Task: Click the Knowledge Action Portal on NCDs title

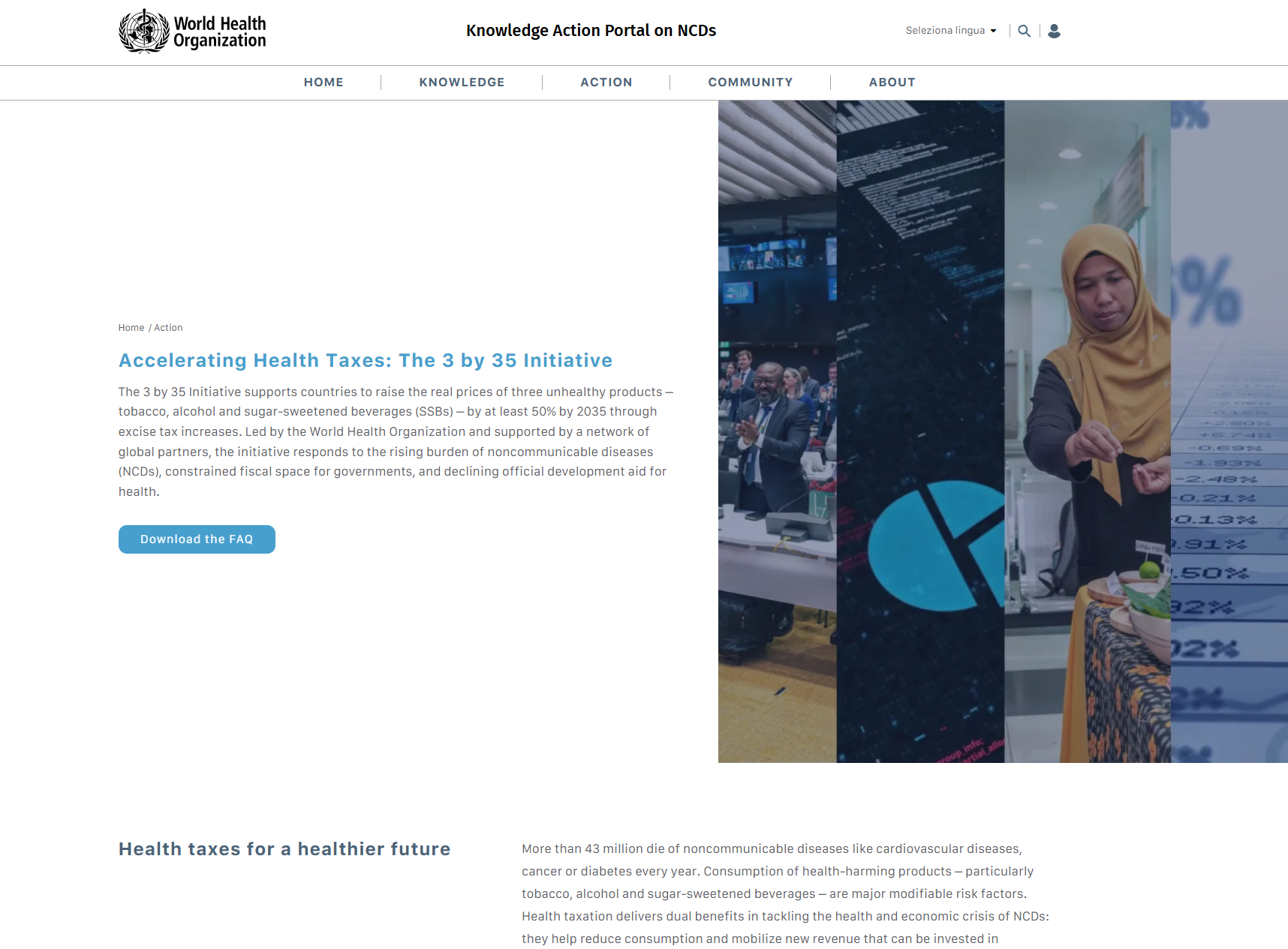Action: click(x=591, y=31)
